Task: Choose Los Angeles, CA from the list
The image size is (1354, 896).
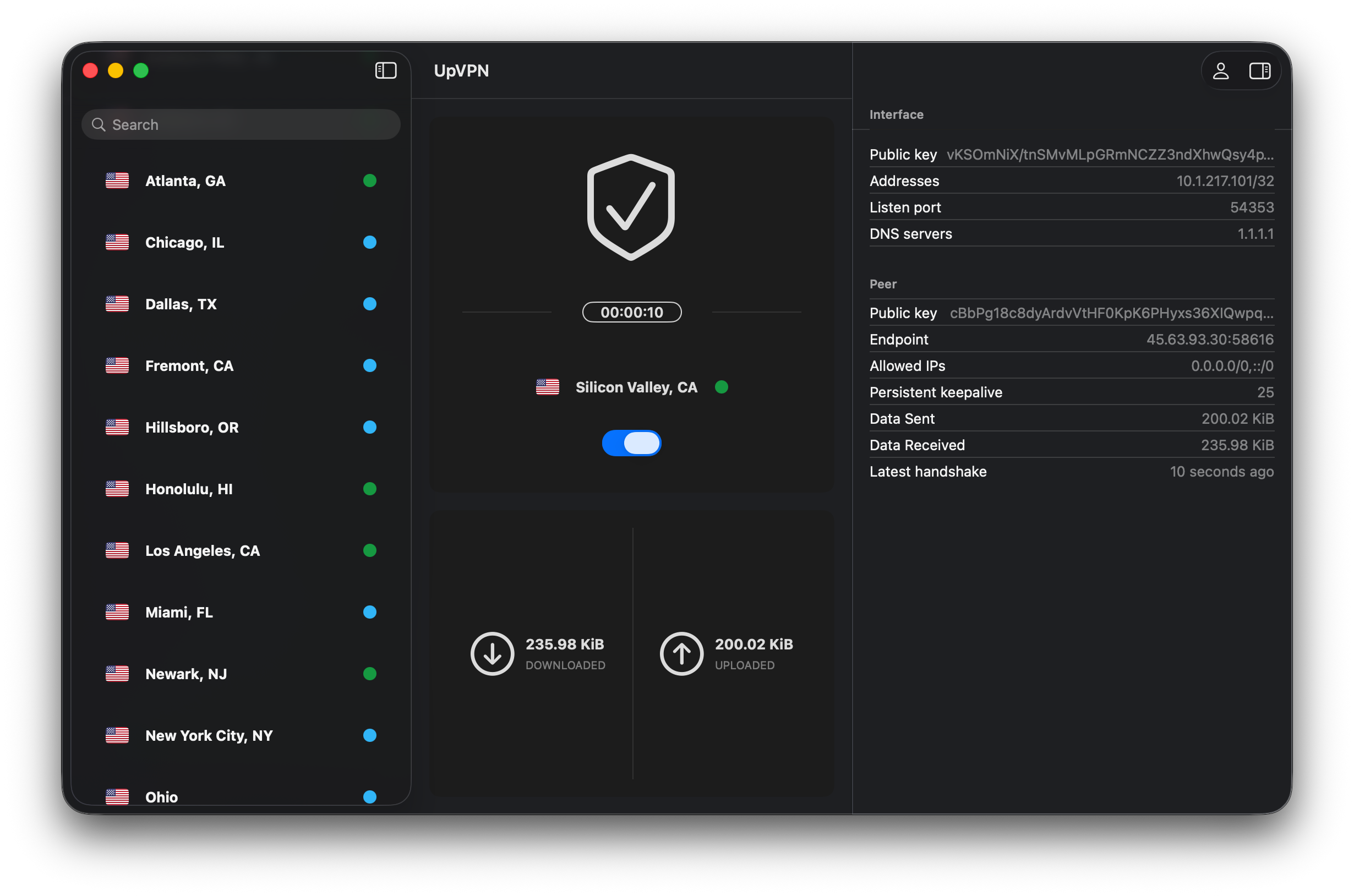Action: pyautogui.click(x=241, y=551)
